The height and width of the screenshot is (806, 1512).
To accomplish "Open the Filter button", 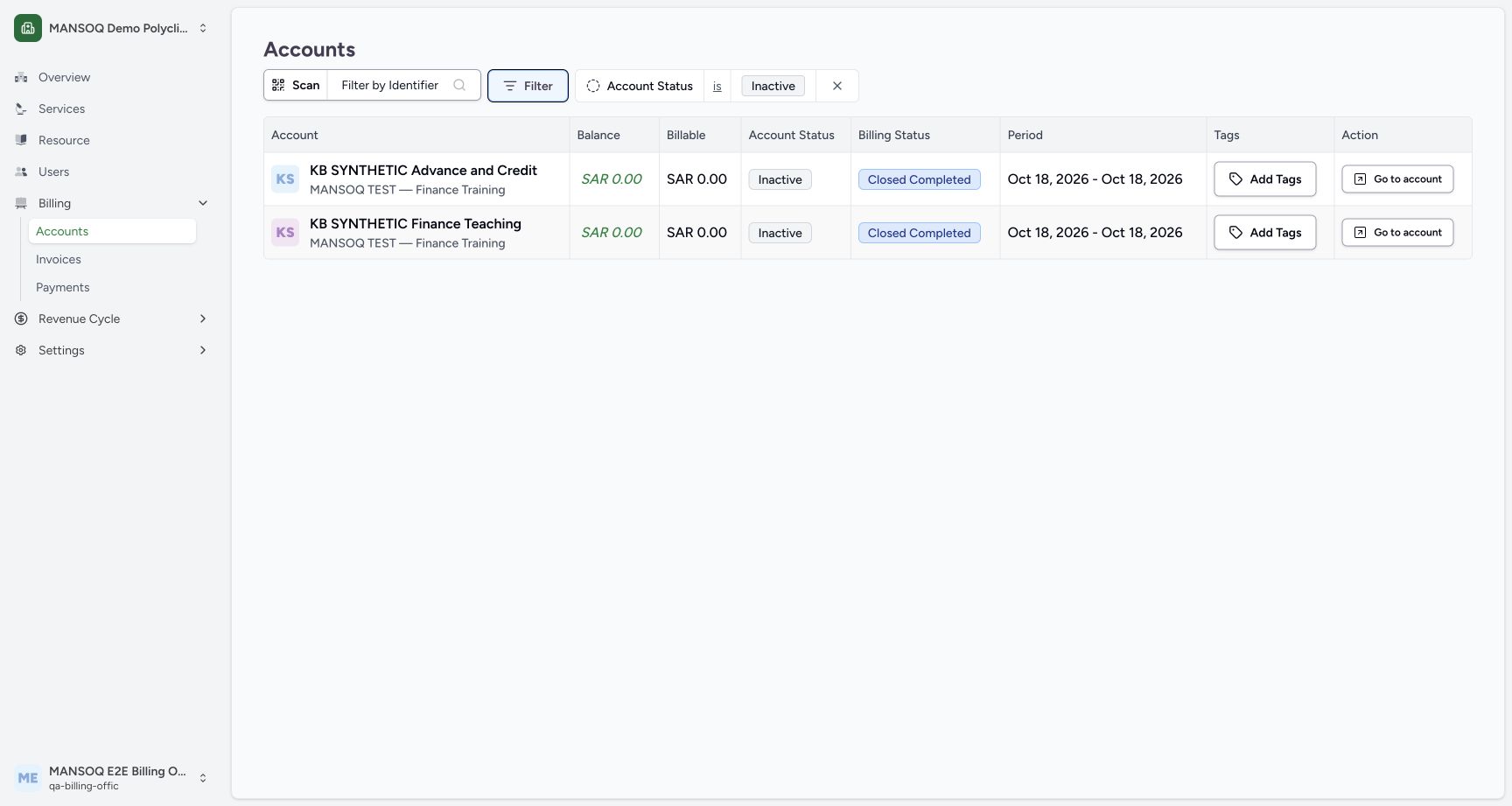I will pos(528,86).
